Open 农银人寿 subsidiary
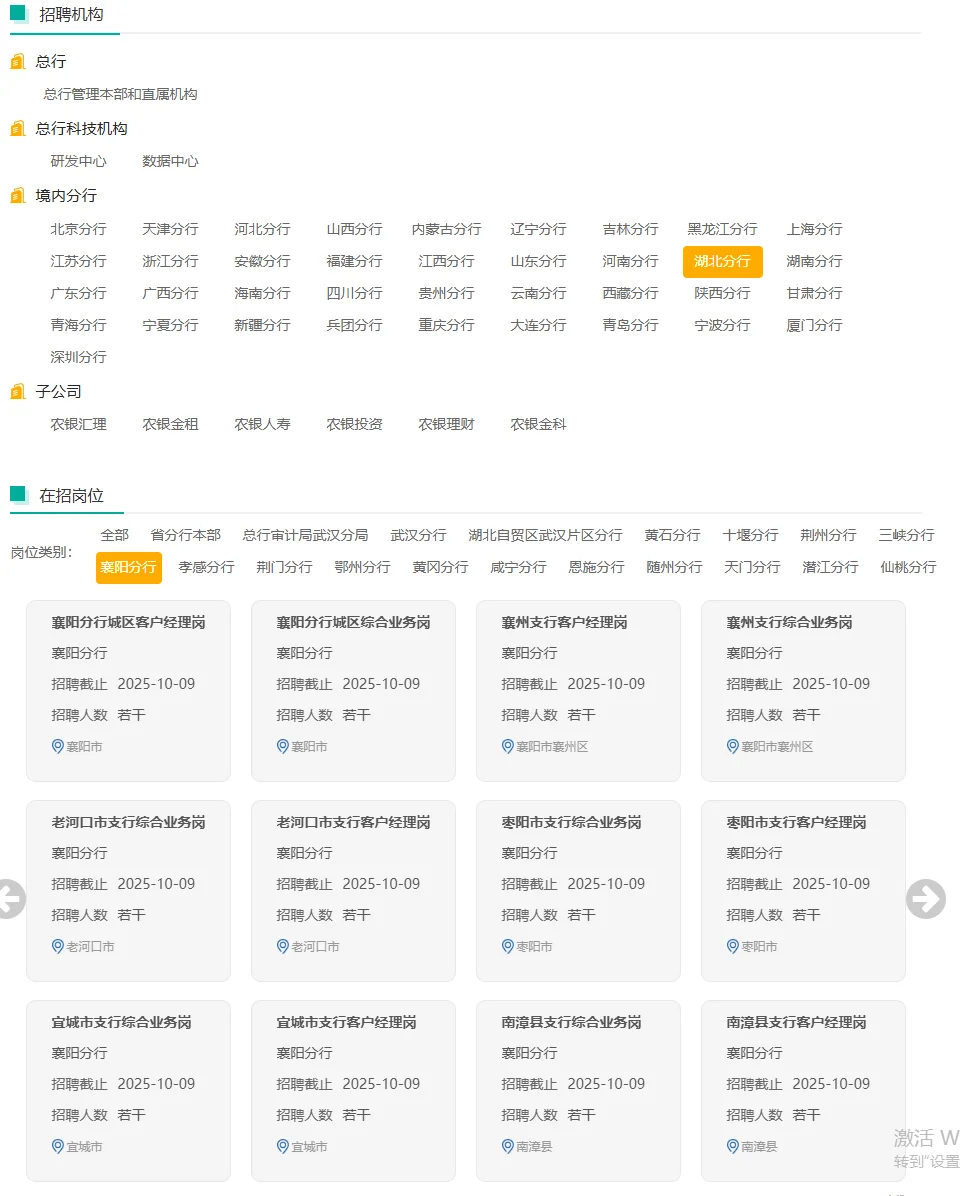The height and width of the screenshot is (1196, 960). 262,425
